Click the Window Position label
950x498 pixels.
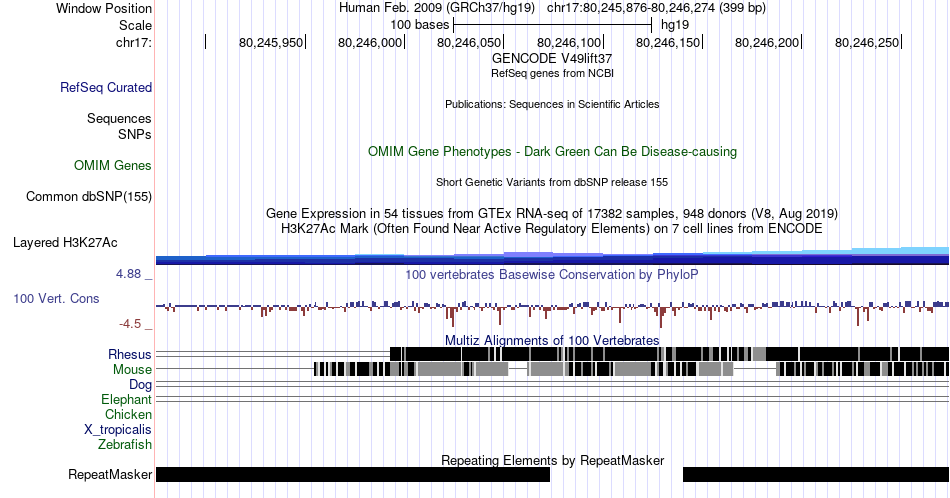pyautogui.click(x=104, y=8)
